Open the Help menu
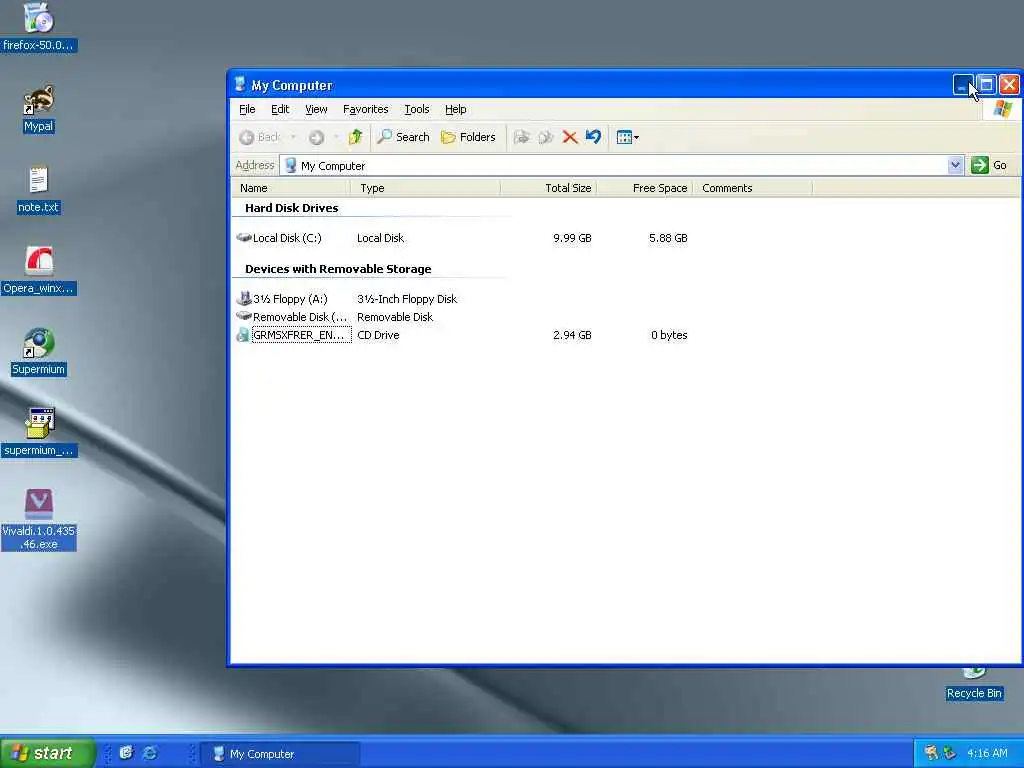Image resolution: width=1024 pixels, height=768 pixels. (455, 109)
